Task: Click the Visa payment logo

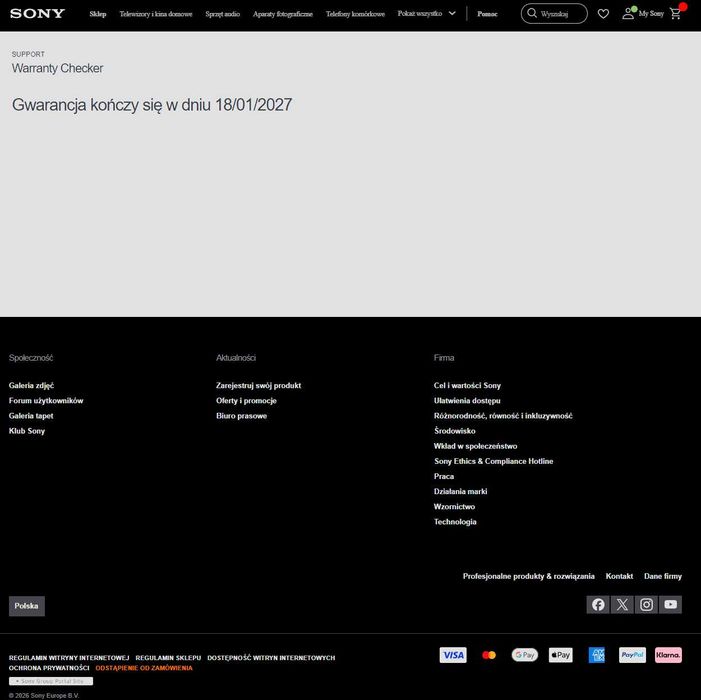Action: click(453, 655)
